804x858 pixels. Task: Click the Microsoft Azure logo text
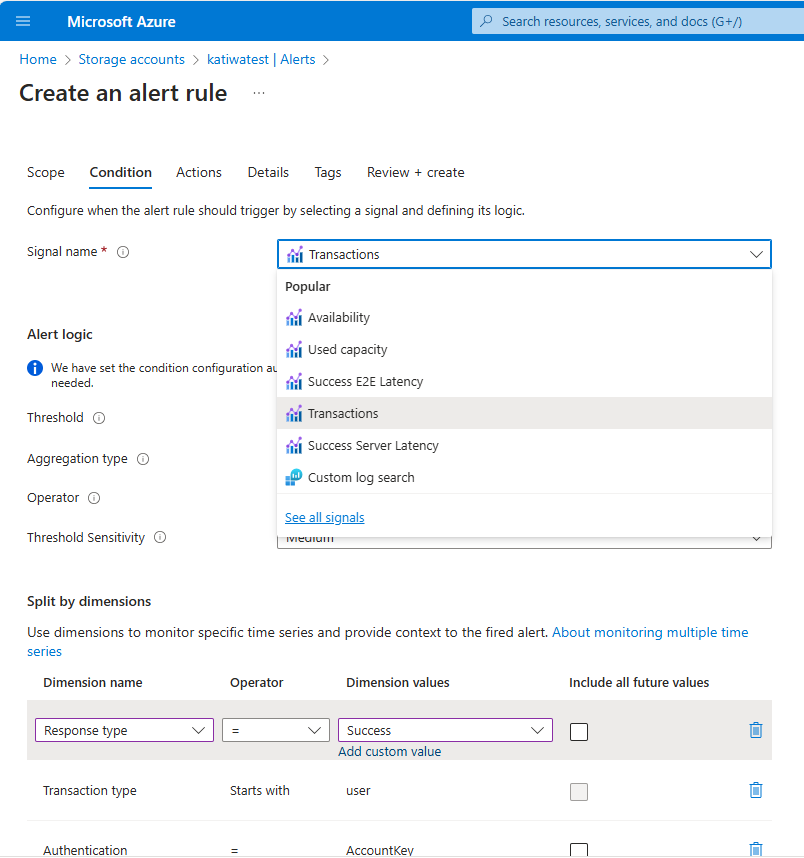click(122, 21)
